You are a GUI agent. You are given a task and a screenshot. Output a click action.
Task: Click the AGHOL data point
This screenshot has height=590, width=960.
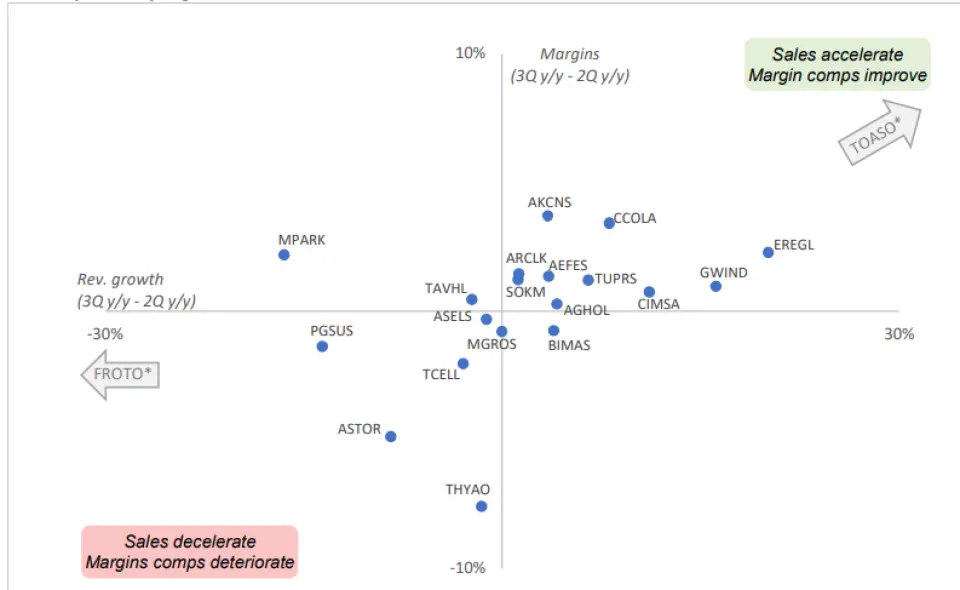pos(557,304)
